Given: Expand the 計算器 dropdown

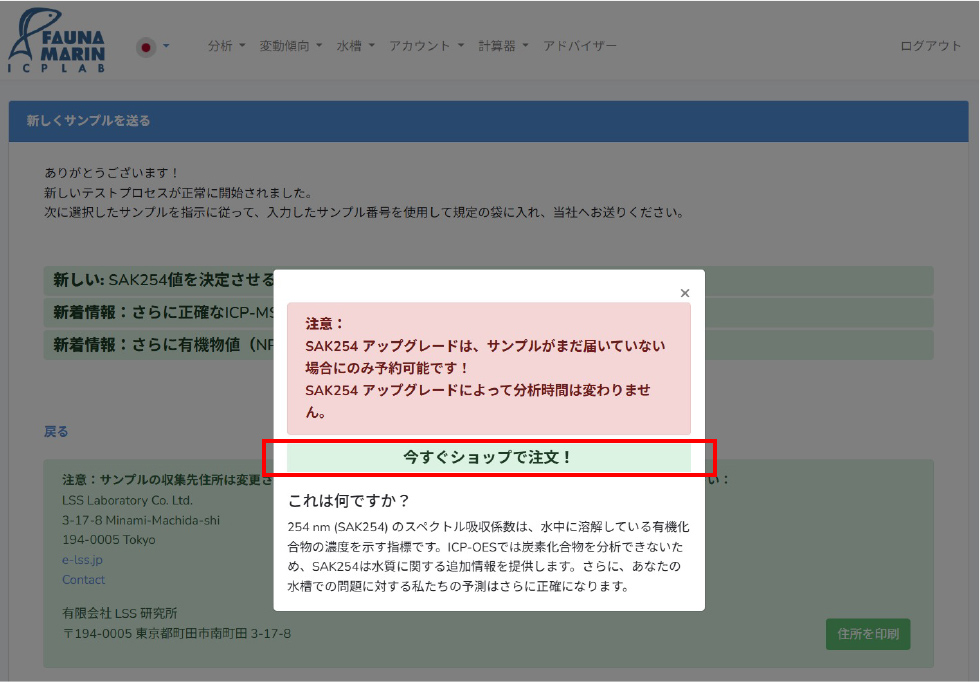Looking at the screenshot, I should 503,46.
